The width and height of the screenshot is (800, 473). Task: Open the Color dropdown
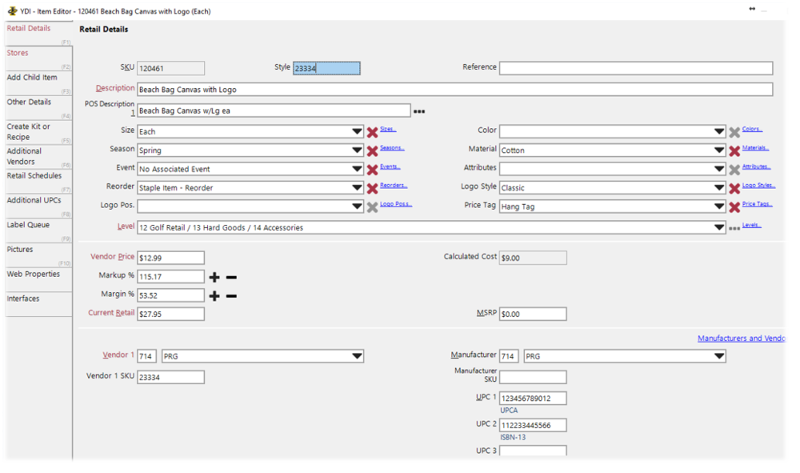(719, 132)
